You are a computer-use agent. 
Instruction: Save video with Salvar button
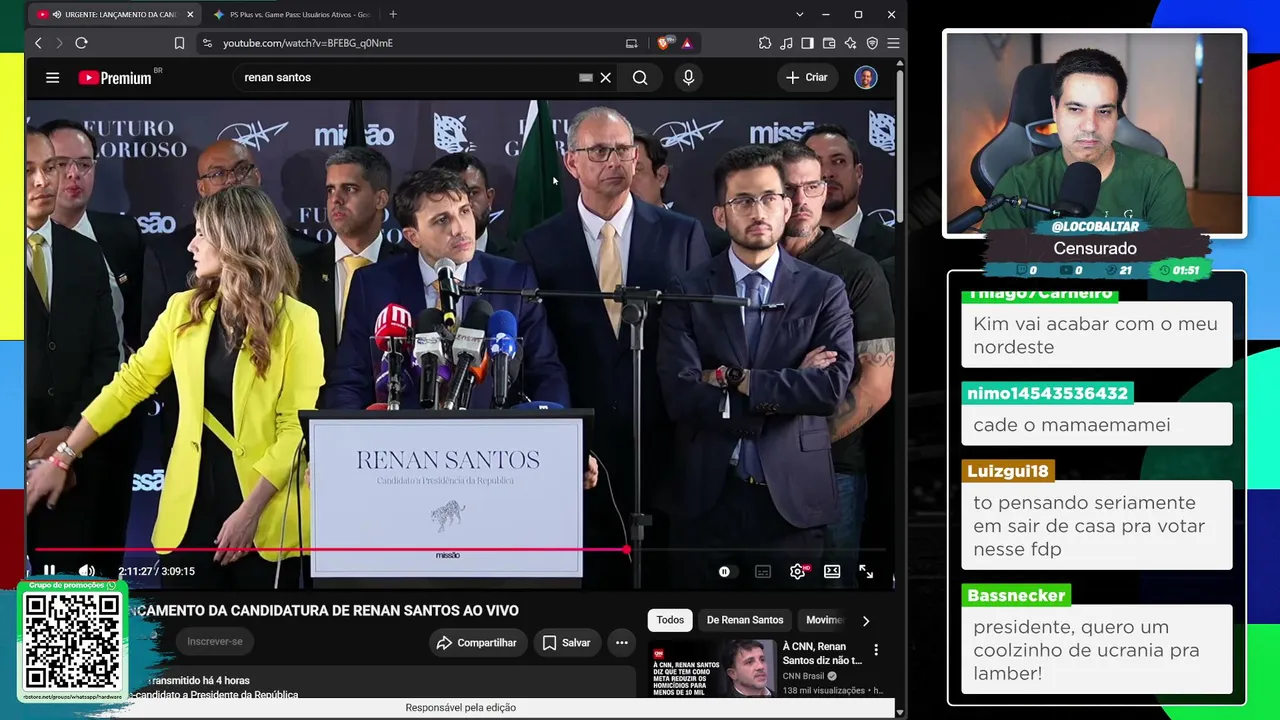566,643
